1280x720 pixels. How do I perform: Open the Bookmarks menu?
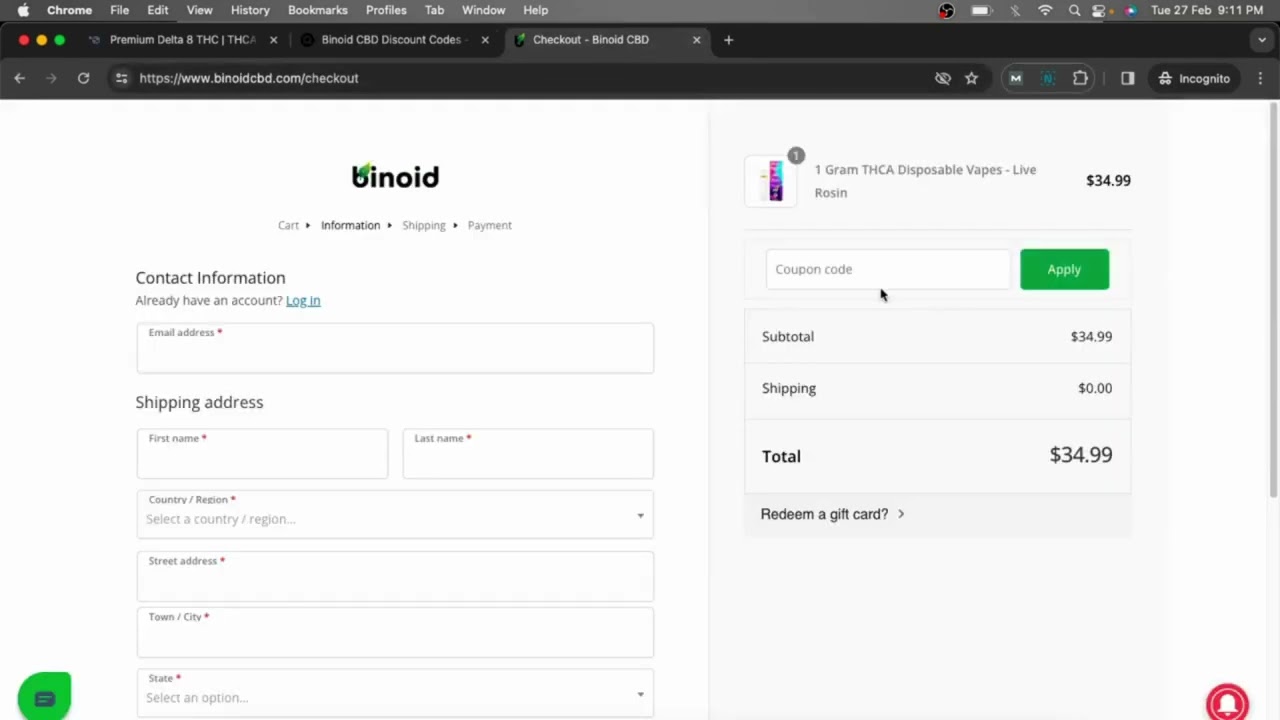tap(318, 10)
